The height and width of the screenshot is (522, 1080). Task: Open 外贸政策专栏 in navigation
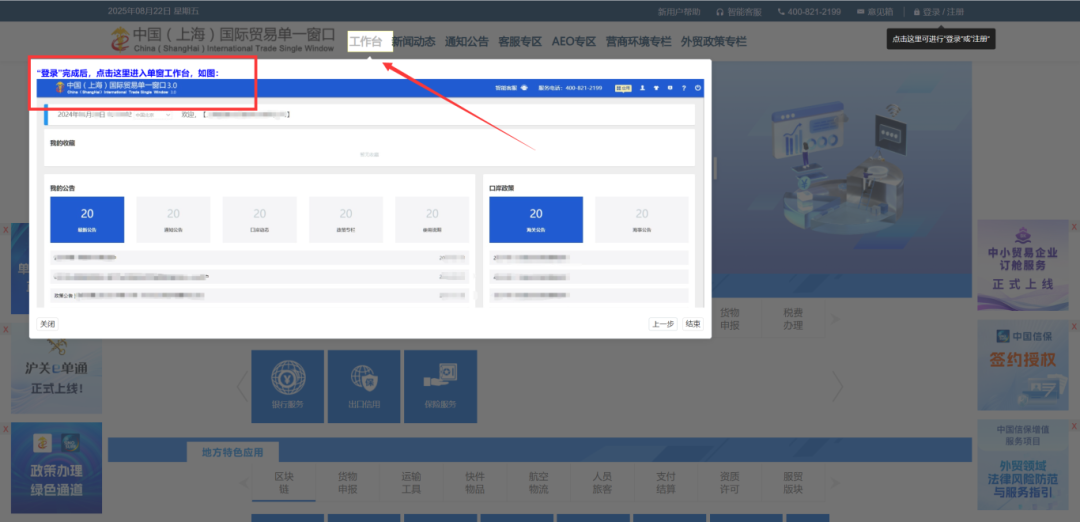point(714,41)
